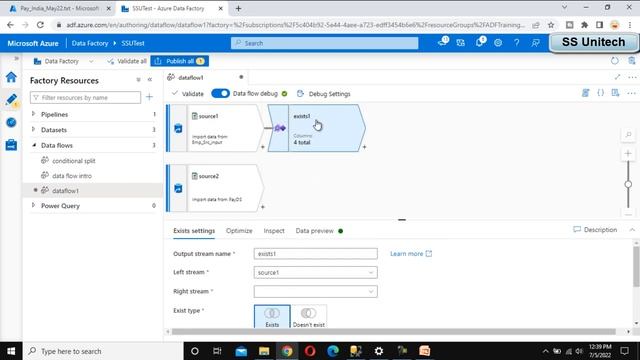640x360 pixels.
Task: Open the properties icon in dataflow toolbar
Action: pos(616,93)
